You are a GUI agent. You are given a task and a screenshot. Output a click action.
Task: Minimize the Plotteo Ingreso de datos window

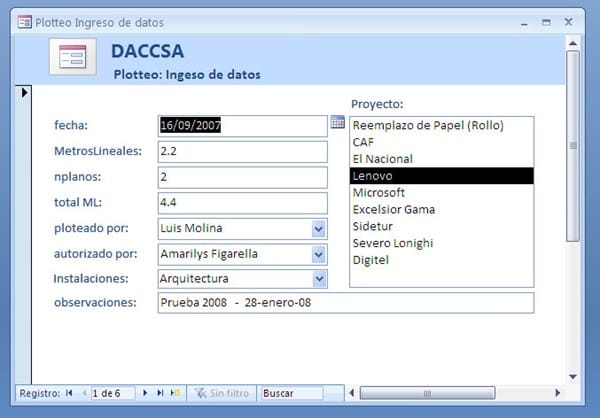click(524, 23)
